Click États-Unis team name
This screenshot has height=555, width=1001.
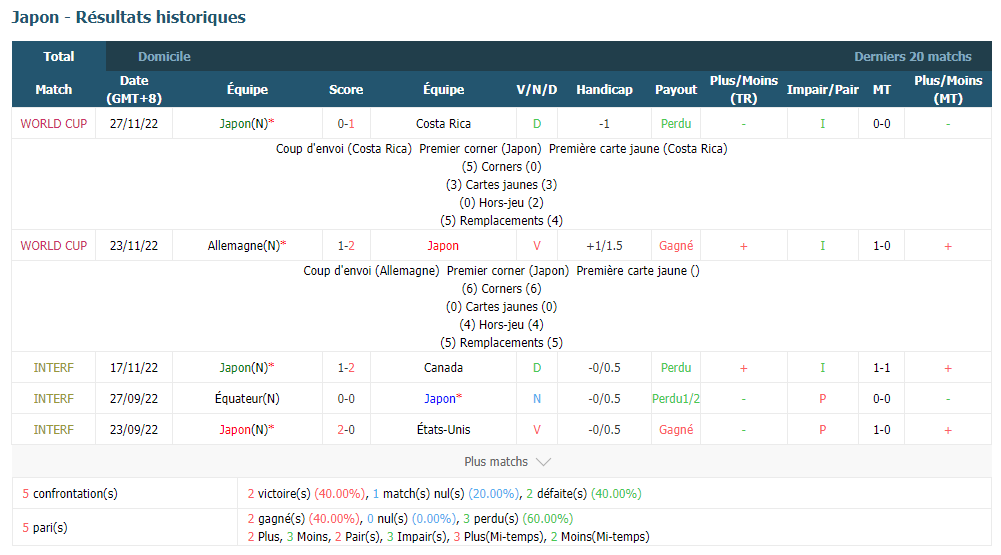[443, 429]
